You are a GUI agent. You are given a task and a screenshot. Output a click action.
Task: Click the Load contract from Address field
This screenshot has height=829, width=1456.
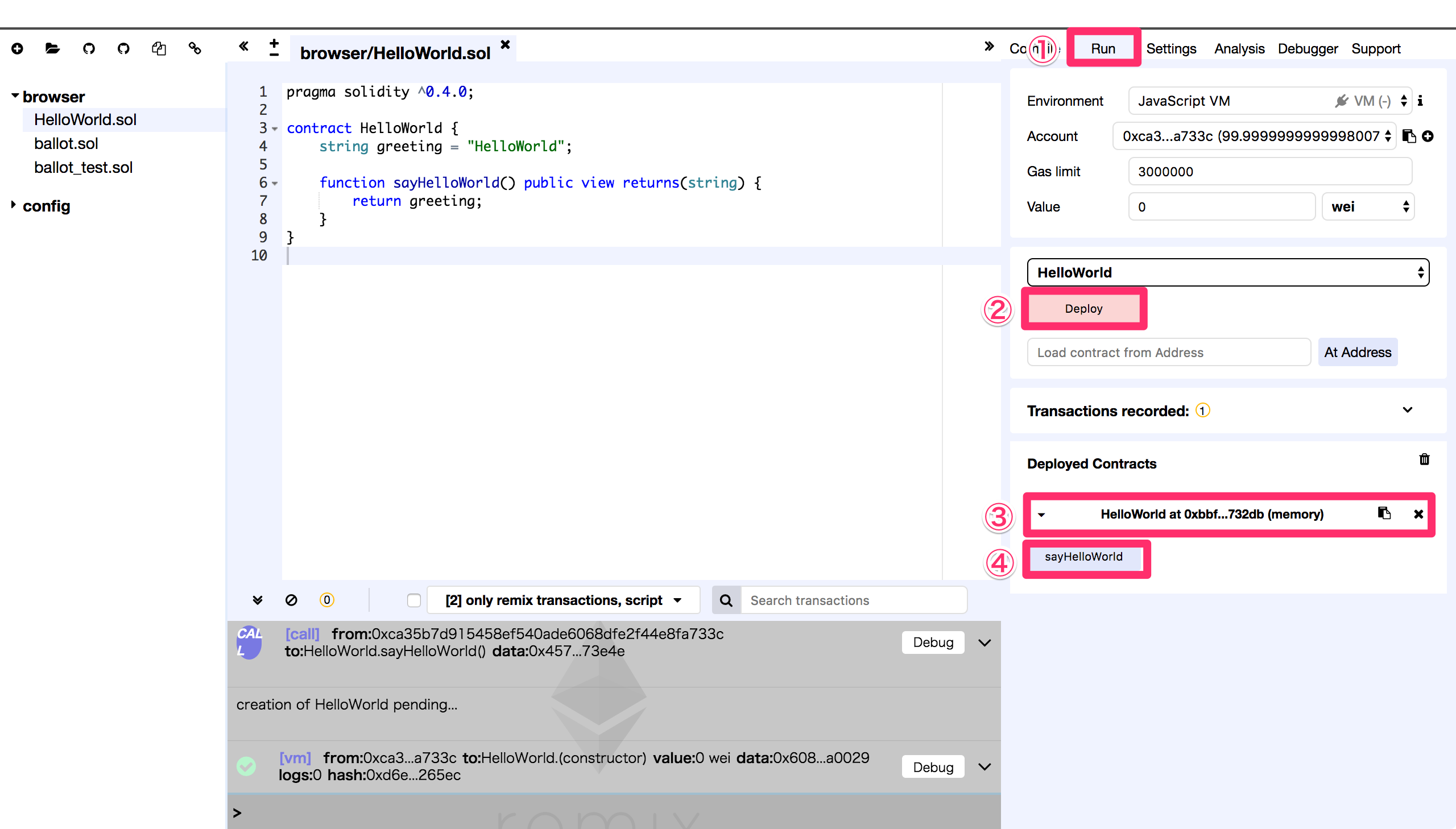[x=1169, y=352]
